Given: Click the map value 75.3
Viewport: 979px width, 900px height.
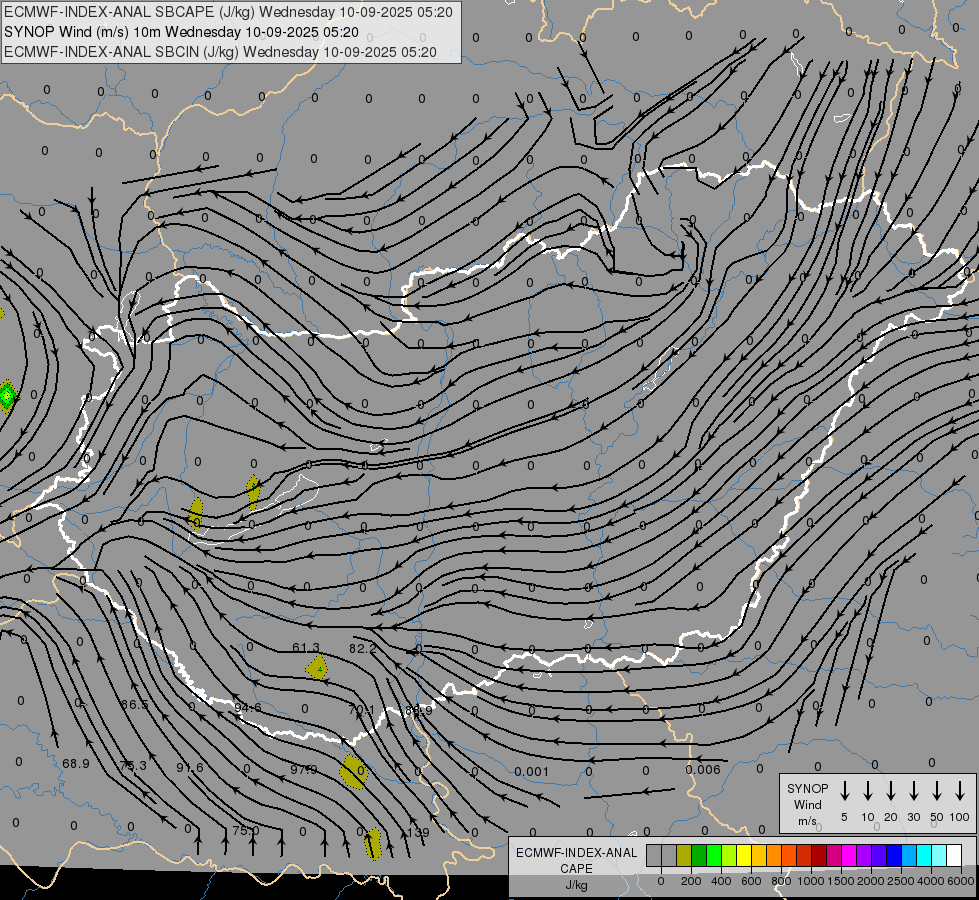Looking at the screenshot, I should (133, 765).
